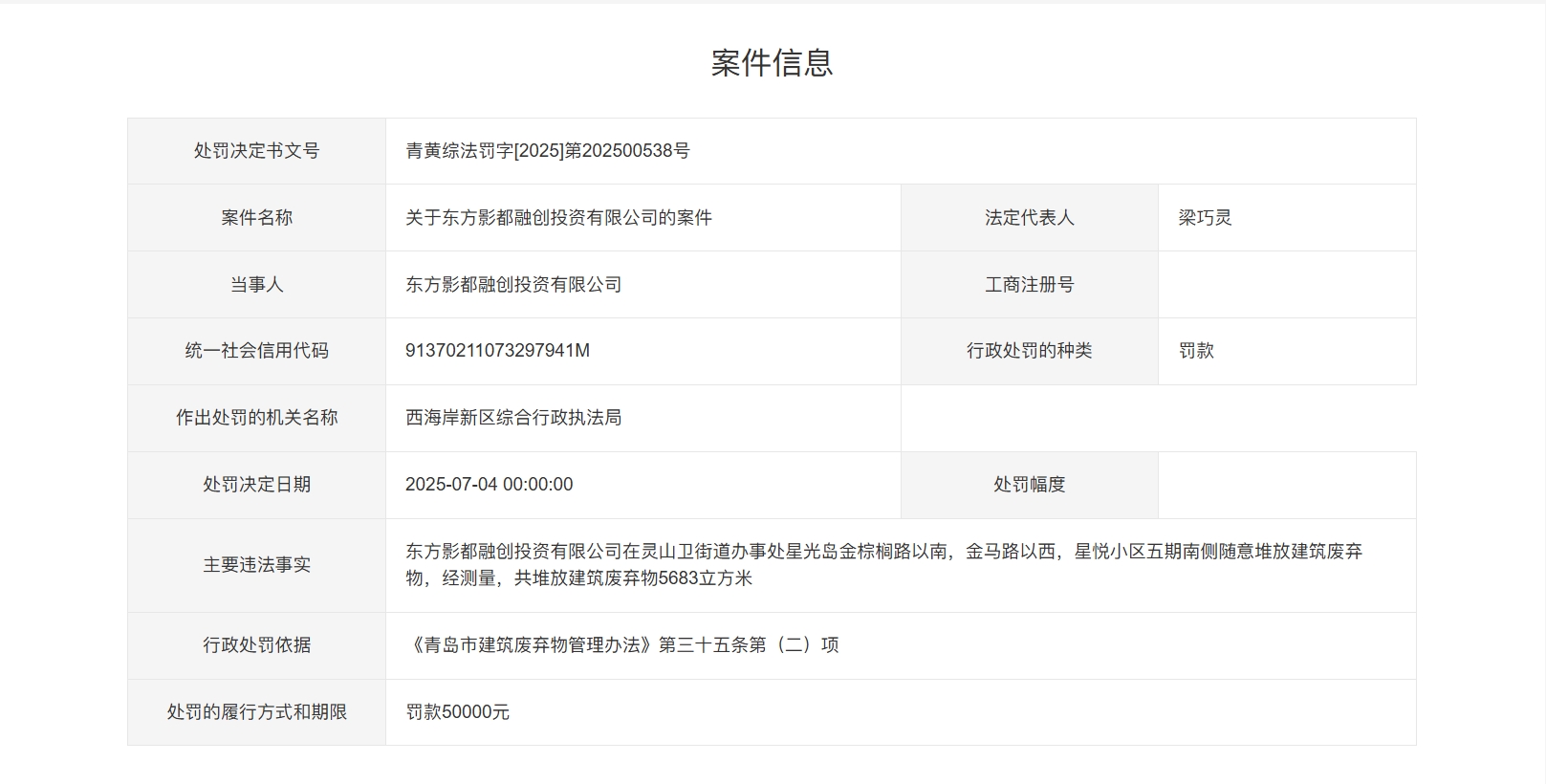This screenshot has width=1546, height=784.
Task: Click the 法定代表人 label cell
Action: 1029,218
